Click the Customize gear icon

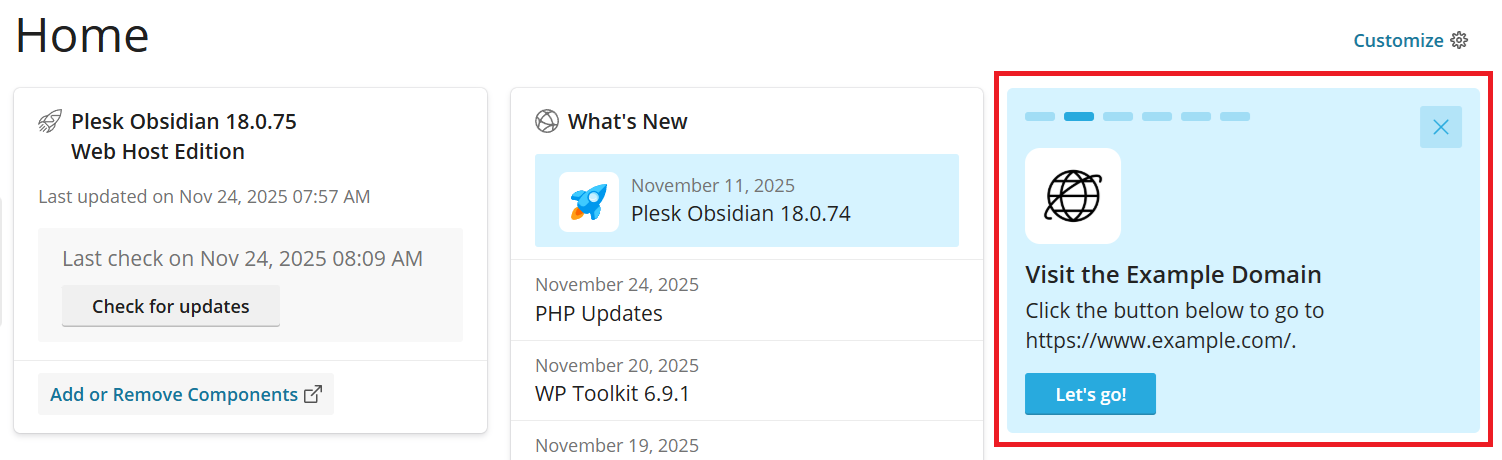pyautogui.click(x=1459, y=41)
